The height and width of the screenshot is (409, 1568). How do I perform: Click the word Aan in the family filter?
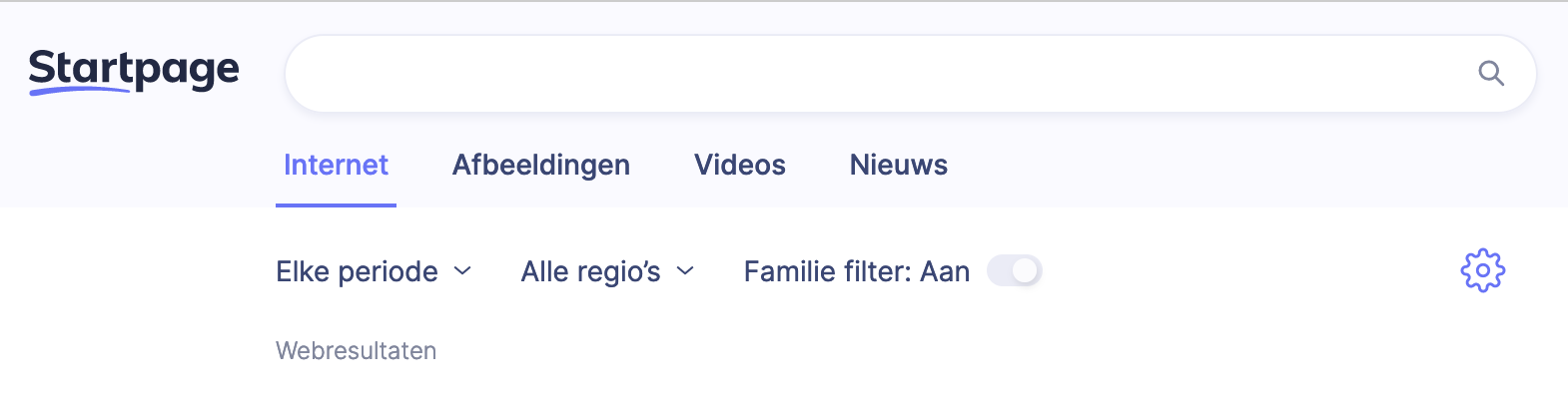[945, 271]
